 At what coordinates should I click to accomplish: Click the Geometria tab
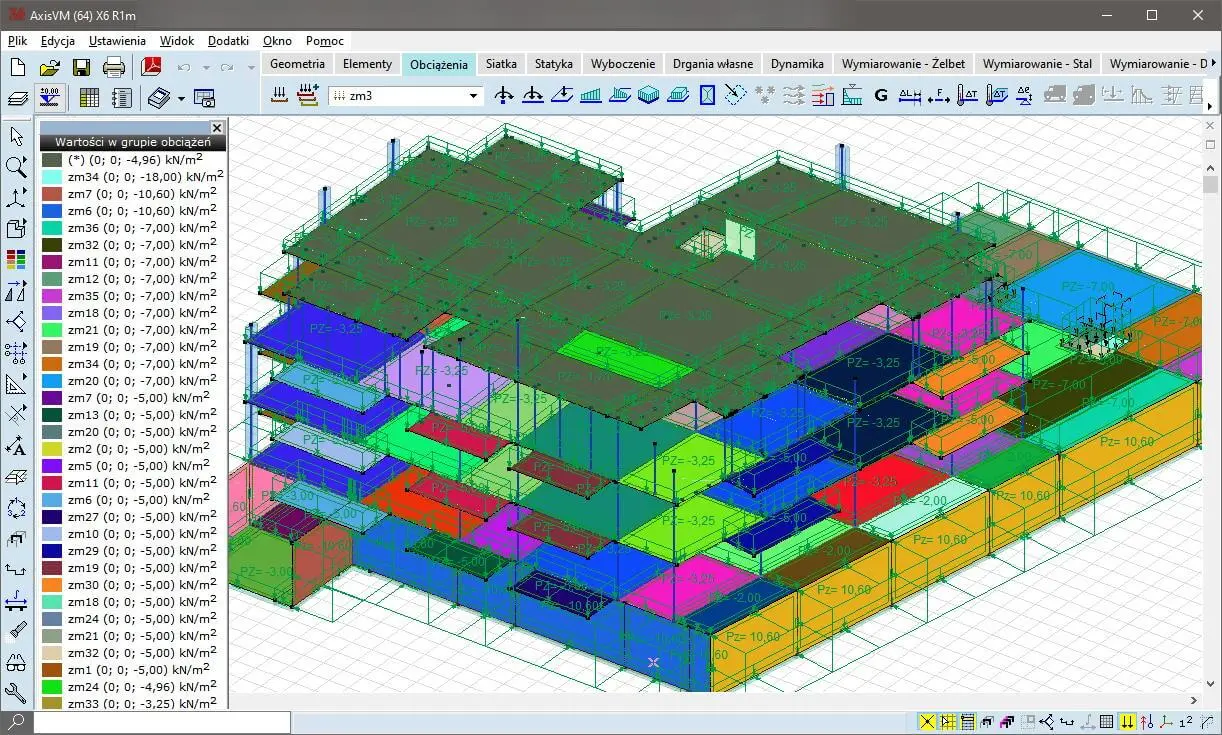[297, 63]
